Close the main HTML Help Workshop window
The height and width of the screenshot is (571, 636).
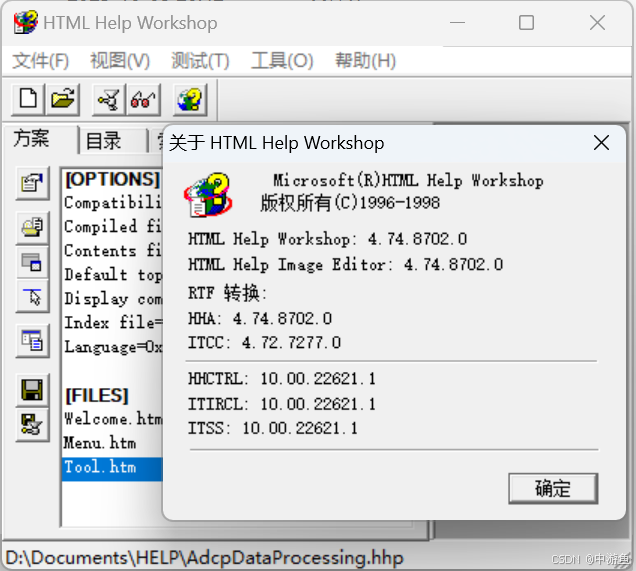(x=597, y=23)
